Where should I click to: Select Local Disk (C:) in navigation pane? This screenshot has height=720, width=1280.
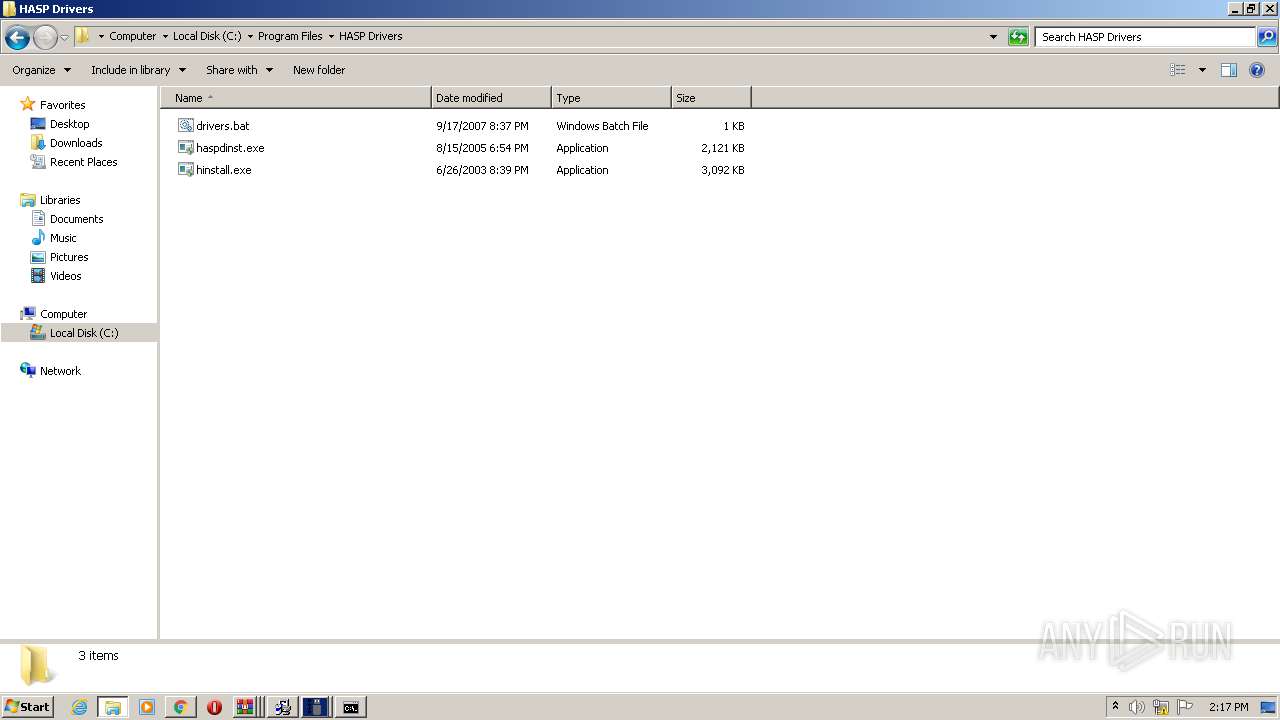pyautogui.click(x=83, y=333)
